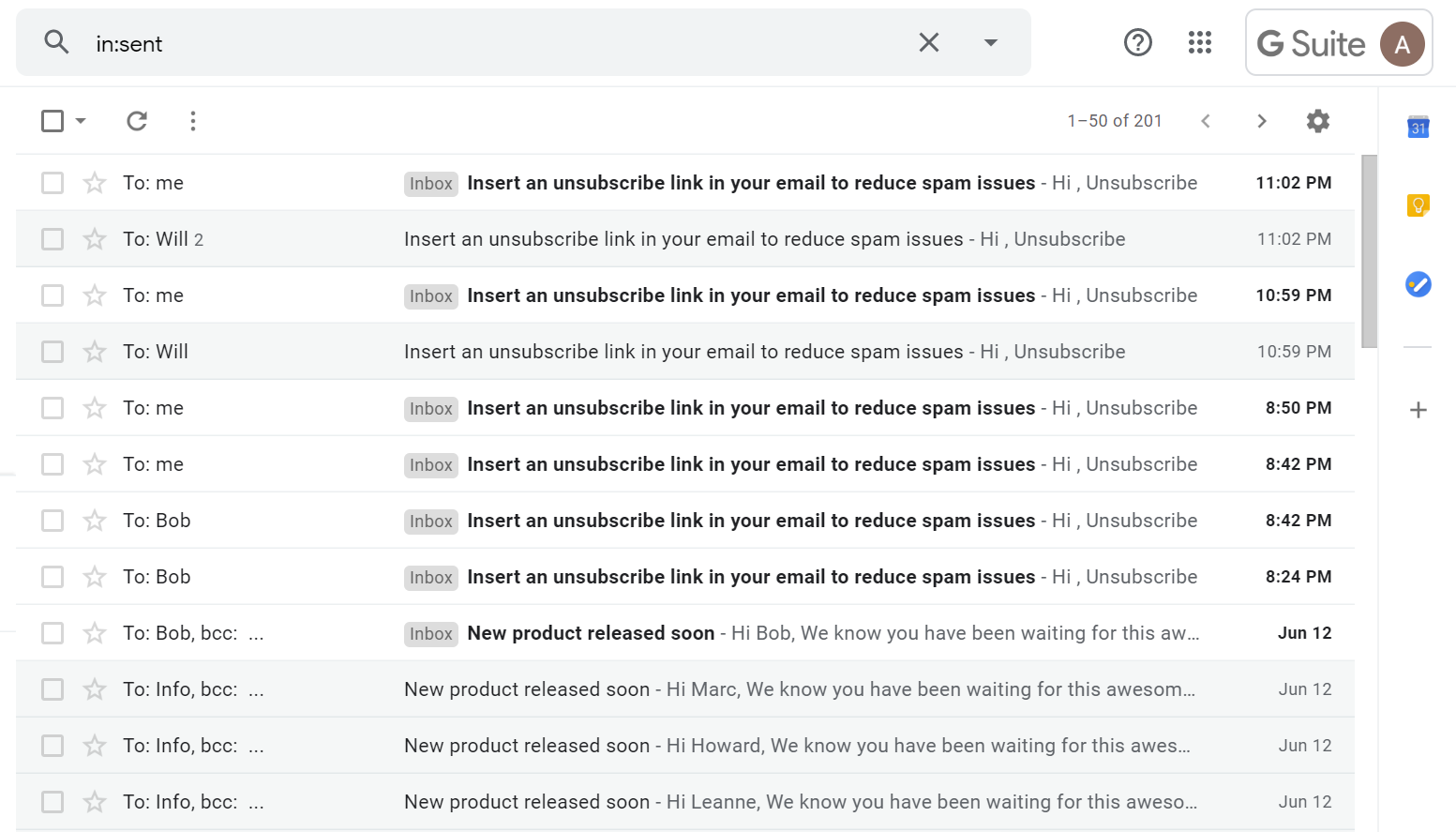Clear the in:sent search query
1456x832 pixels.
point(928,42)
